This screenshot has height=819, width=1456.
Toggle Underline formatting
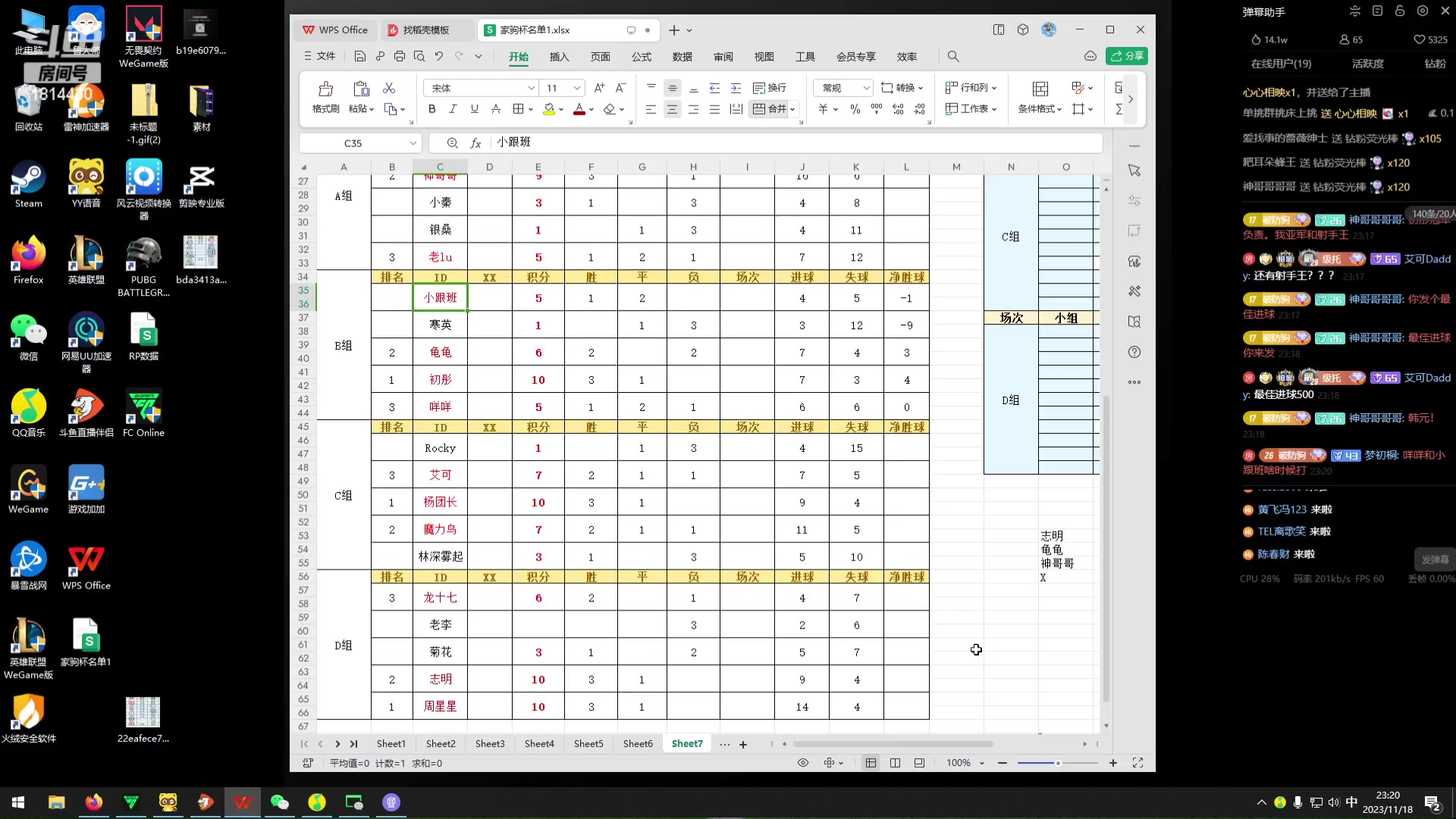[x=474, y=109]
